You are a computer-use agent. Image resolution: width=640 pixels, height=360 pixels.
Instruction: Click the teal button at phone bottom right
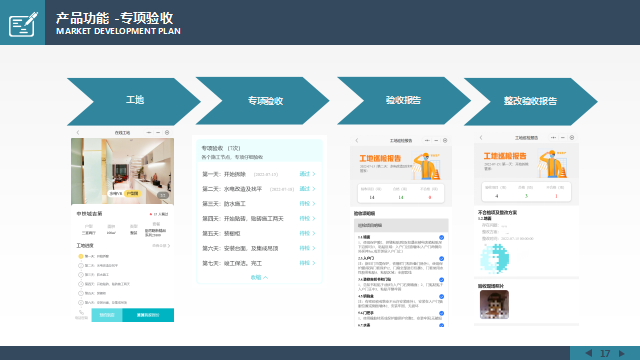click(x=148, y=315)
